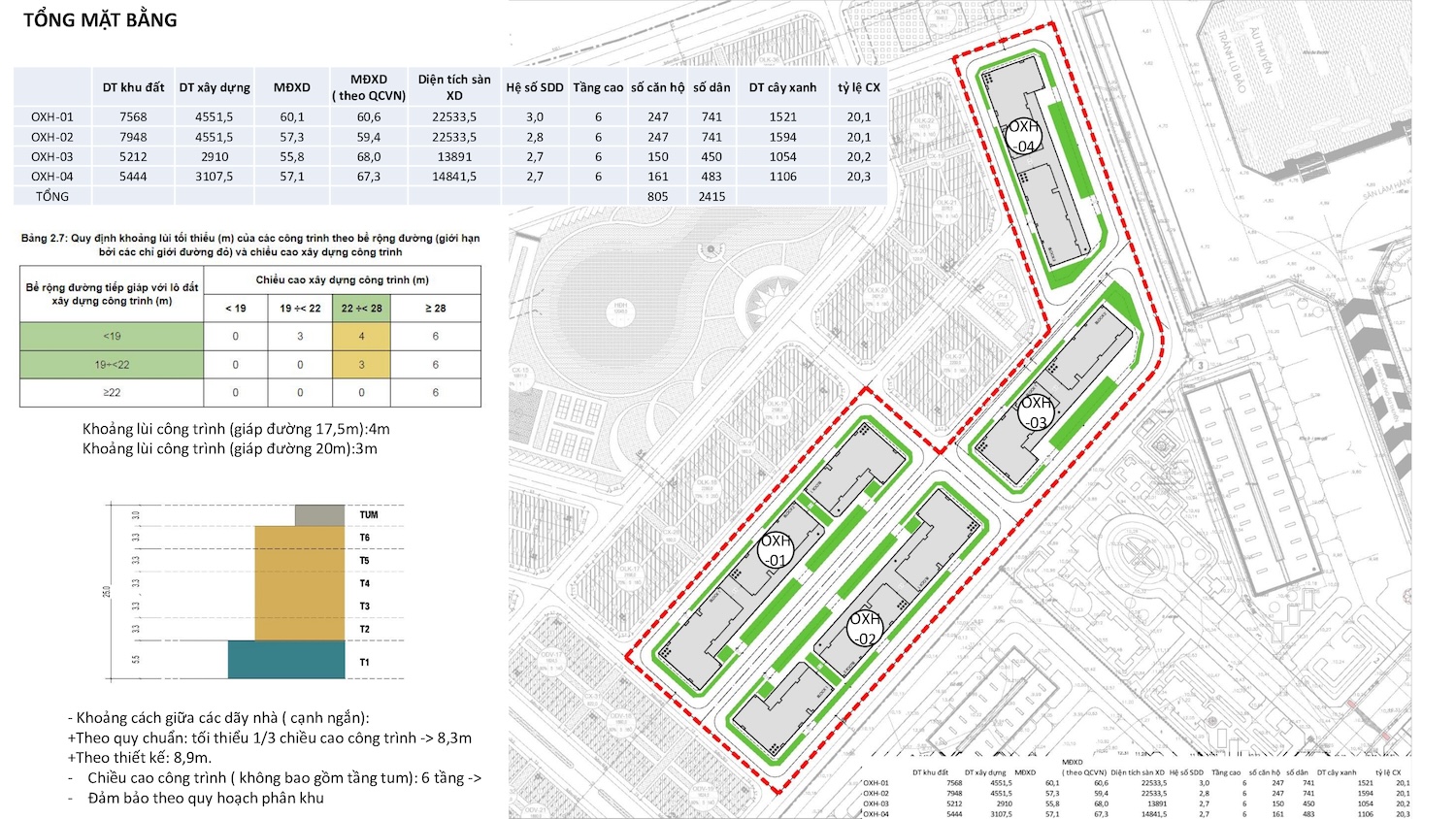
Task: Select 'DT khu đất' header in the large top table
Action: click(x=133, y=87)
